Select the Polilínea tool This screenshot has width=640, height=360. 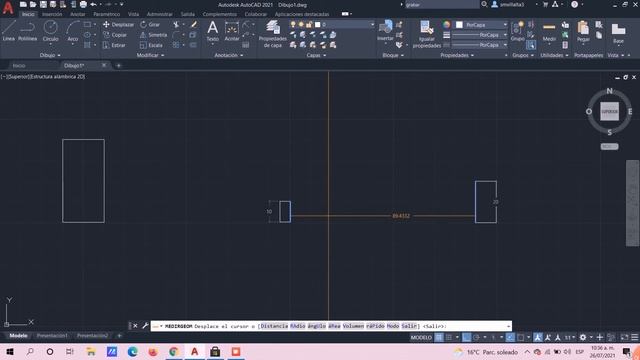(x=27, y=31)
